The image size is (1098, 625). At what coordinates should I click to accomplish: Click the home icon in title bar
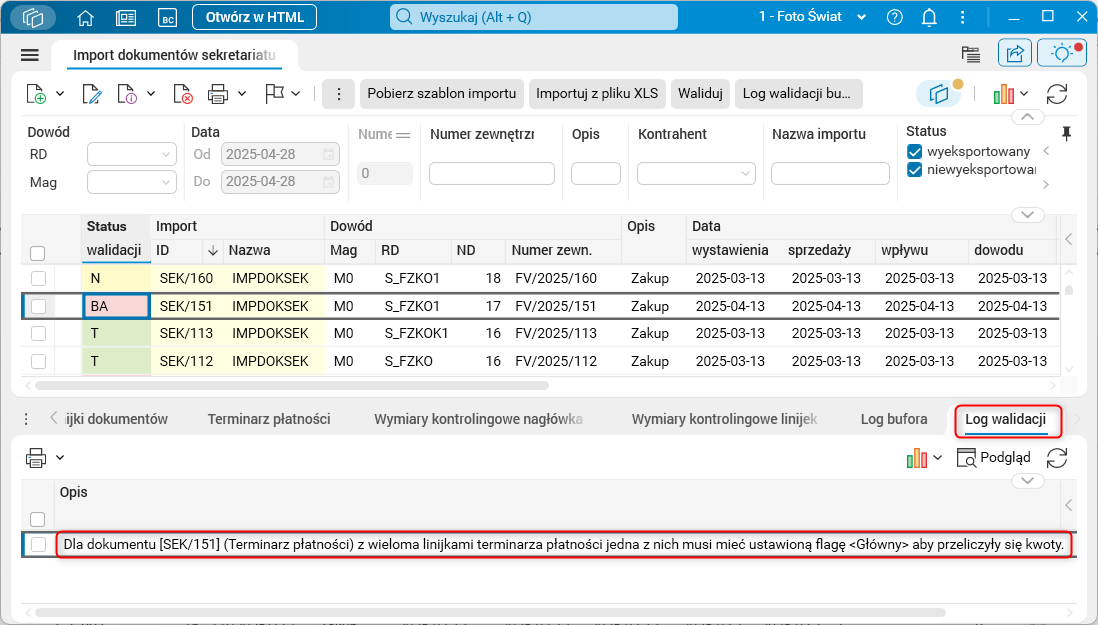tap(86, 17)
